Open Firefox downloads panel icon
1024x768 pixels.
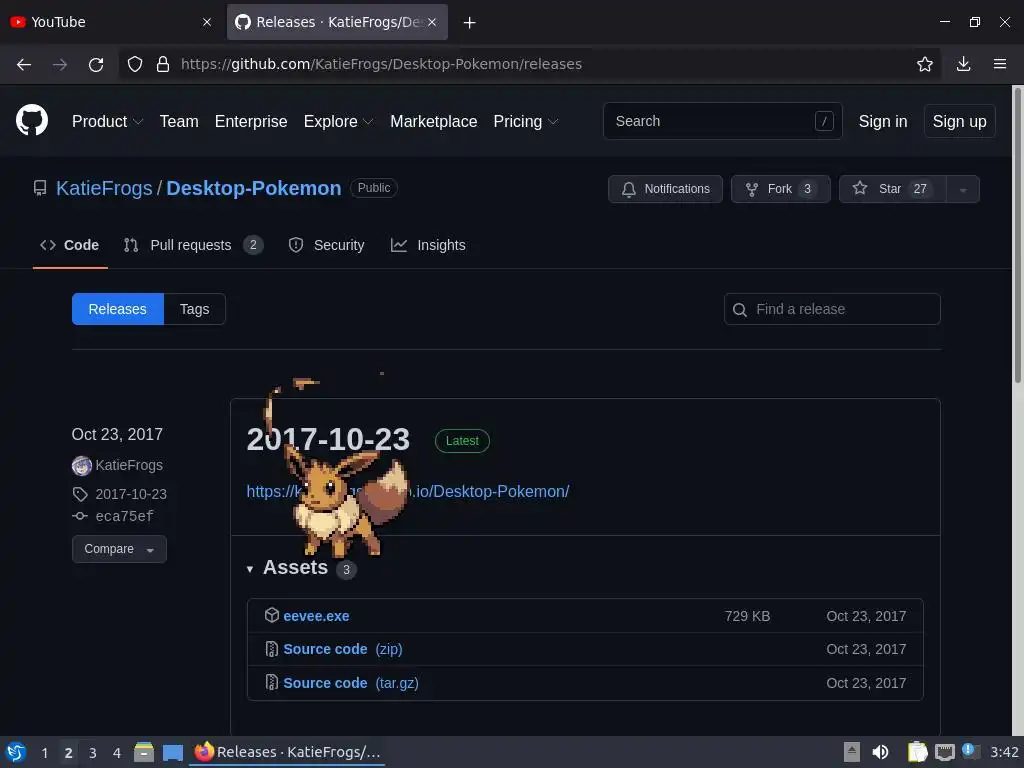pyautogui.click(x=963, y=64)
